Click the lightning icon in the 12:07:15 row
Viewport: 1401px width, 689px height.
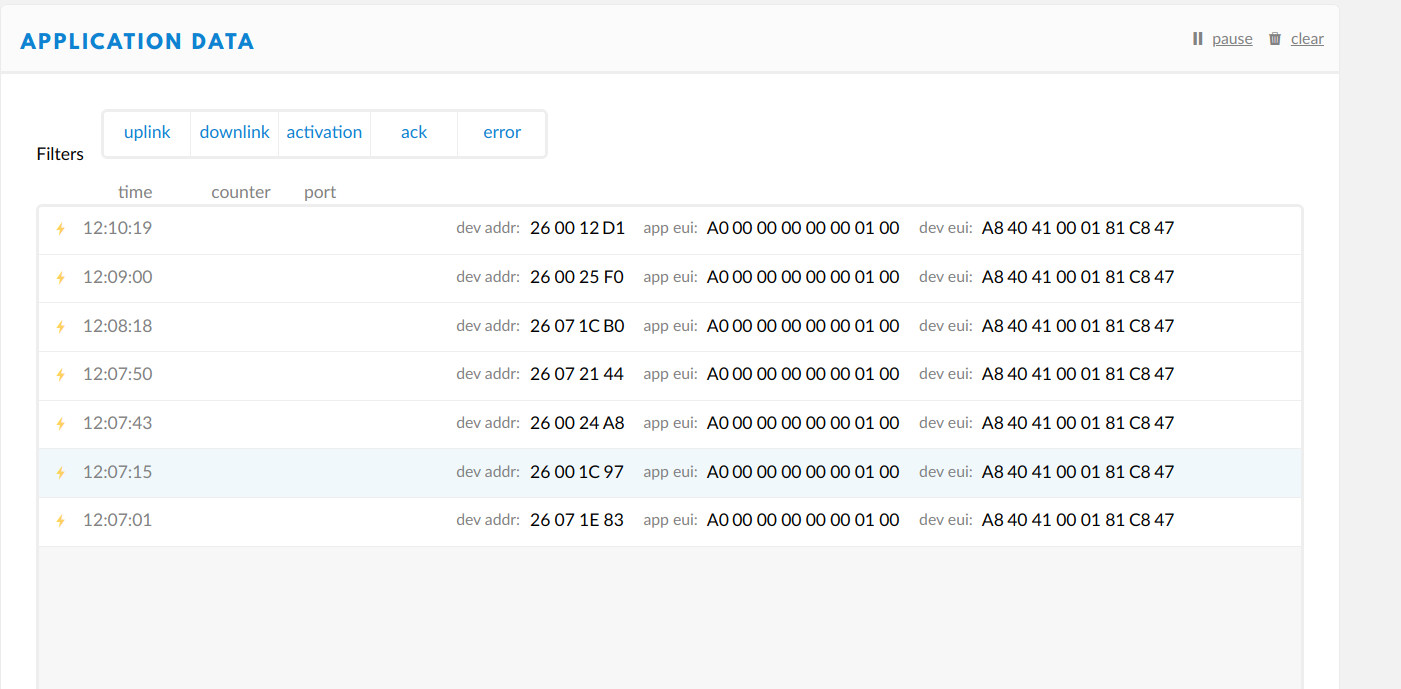click(60, 473)
